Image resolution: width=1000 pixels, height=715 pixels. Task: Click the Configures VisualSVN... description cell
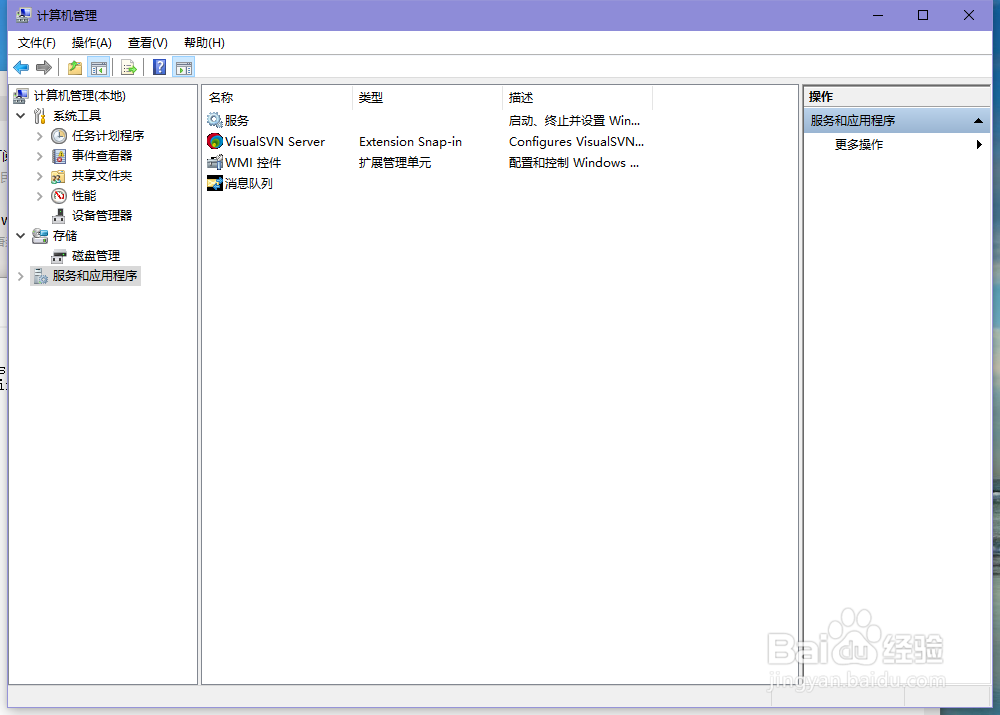pyautogui.click(x=577, y=142)
